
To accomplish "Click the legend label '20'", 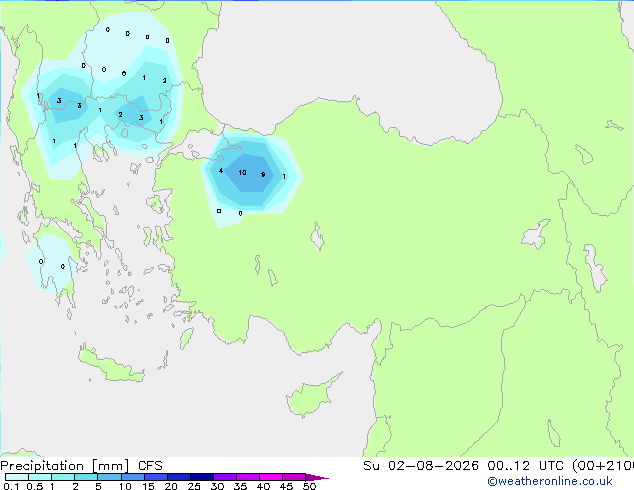I will [171, 486].
